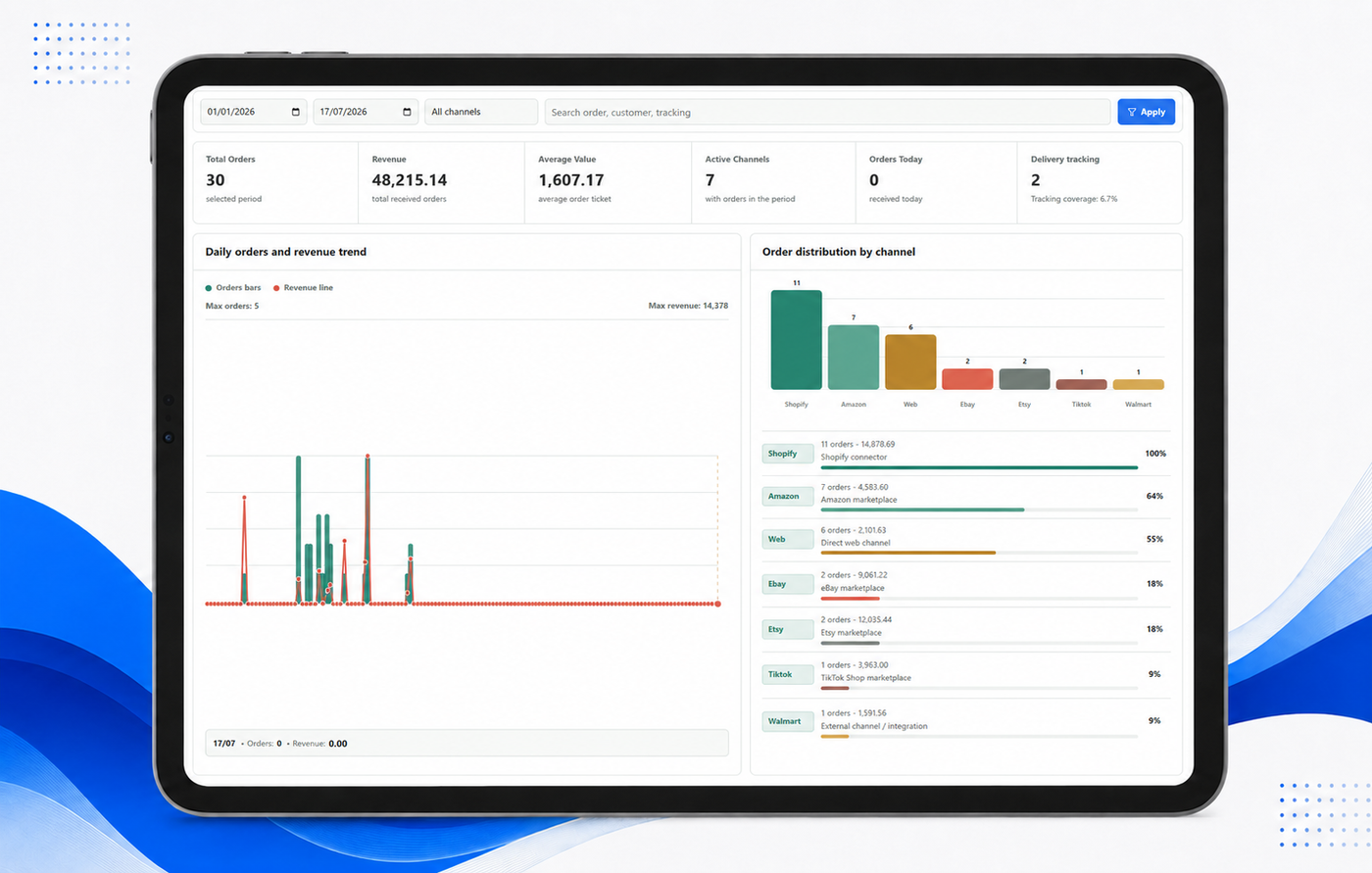Click the Shopify bar in channel chart
This screenshot has width=1372, height=873.
point(796,340)
